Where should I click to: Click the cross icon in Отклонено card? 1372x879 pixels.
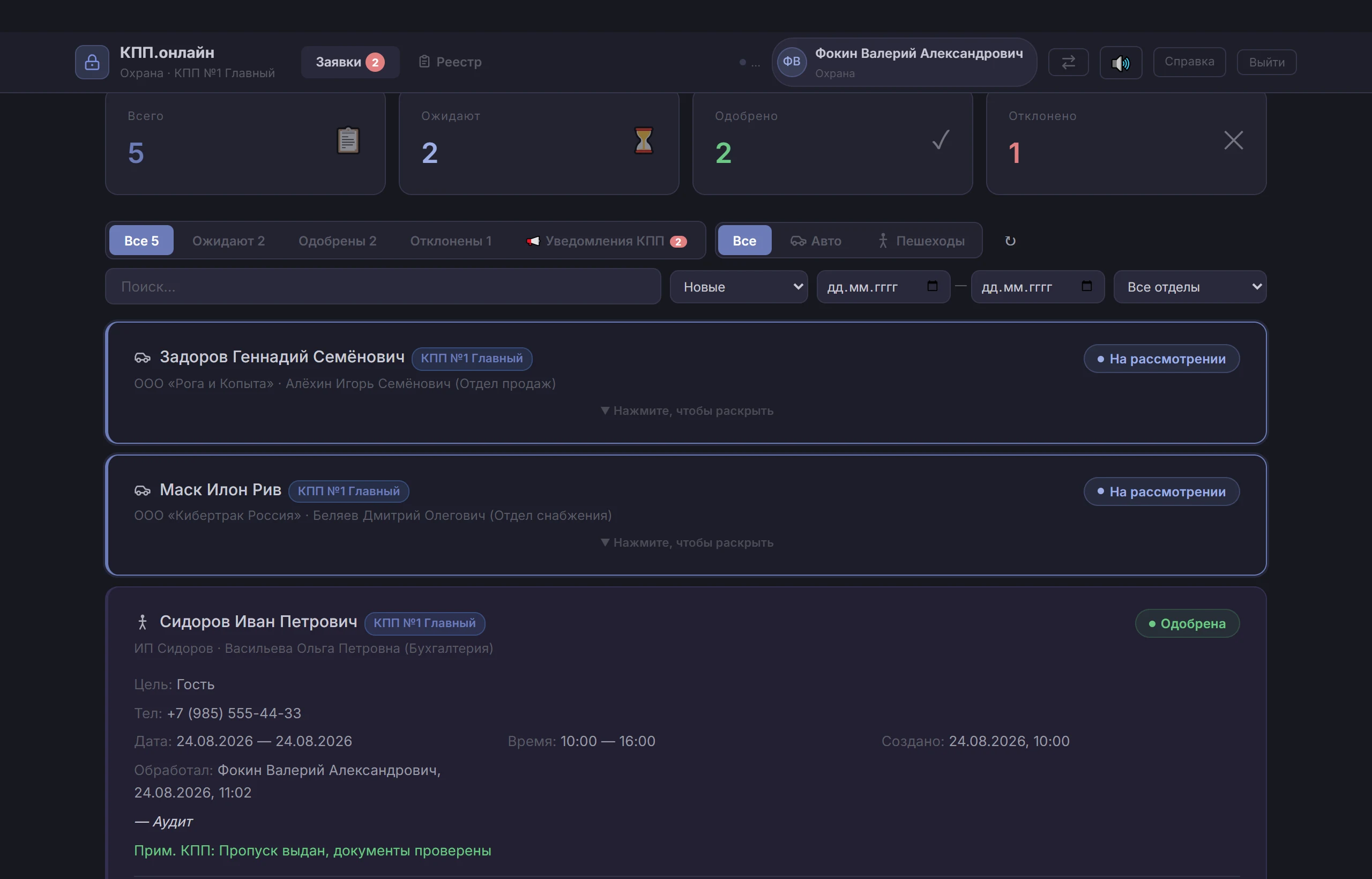[x=1233, y=140]
